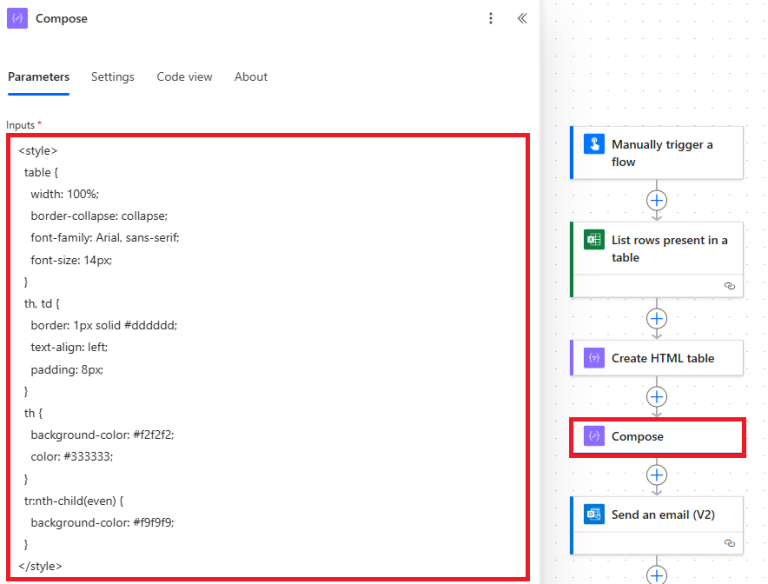Select the Send an email (V2) card

coord(657,525)
